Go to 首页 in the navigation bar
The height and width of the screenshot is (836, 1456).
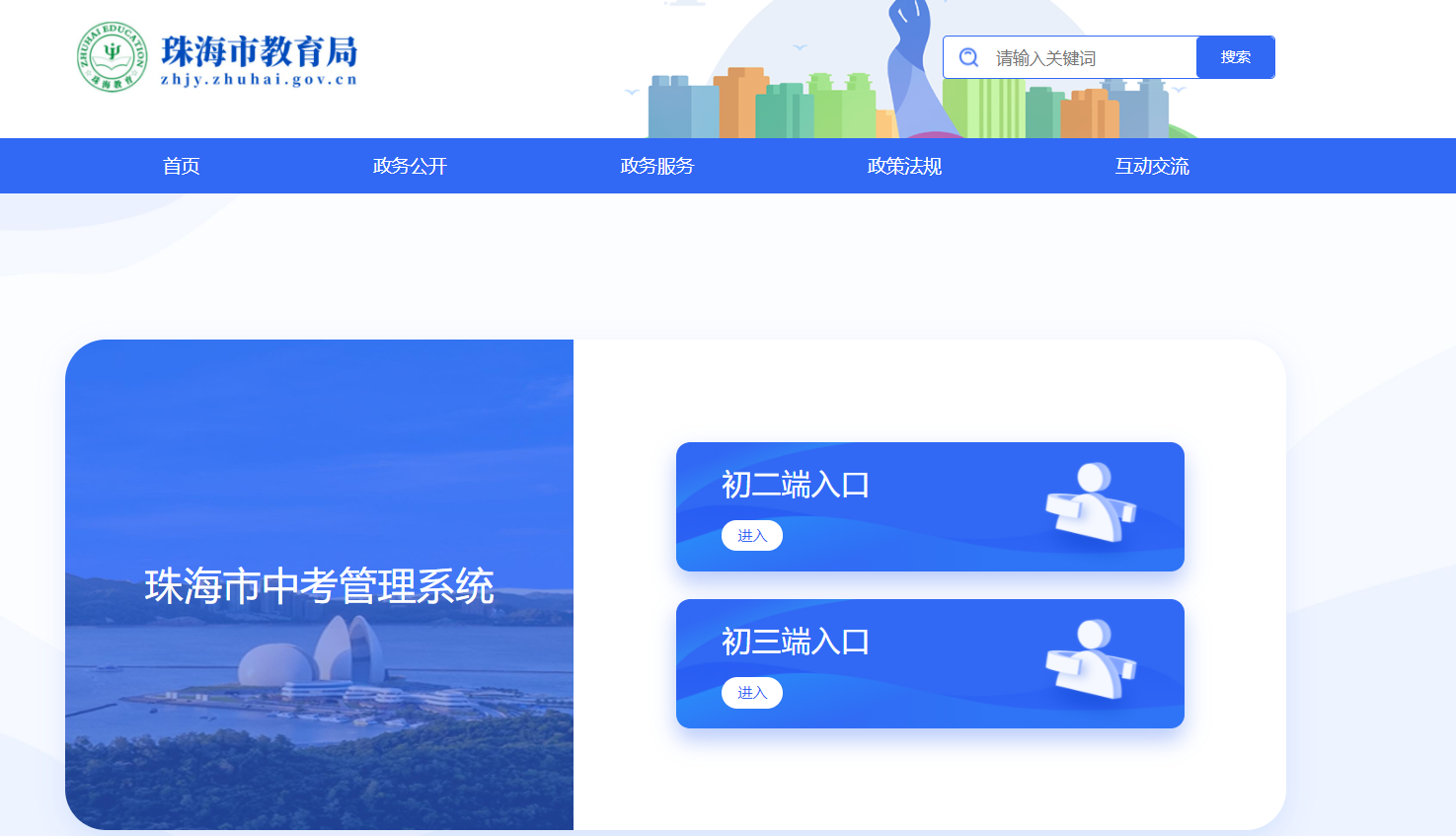pos(182,166)
